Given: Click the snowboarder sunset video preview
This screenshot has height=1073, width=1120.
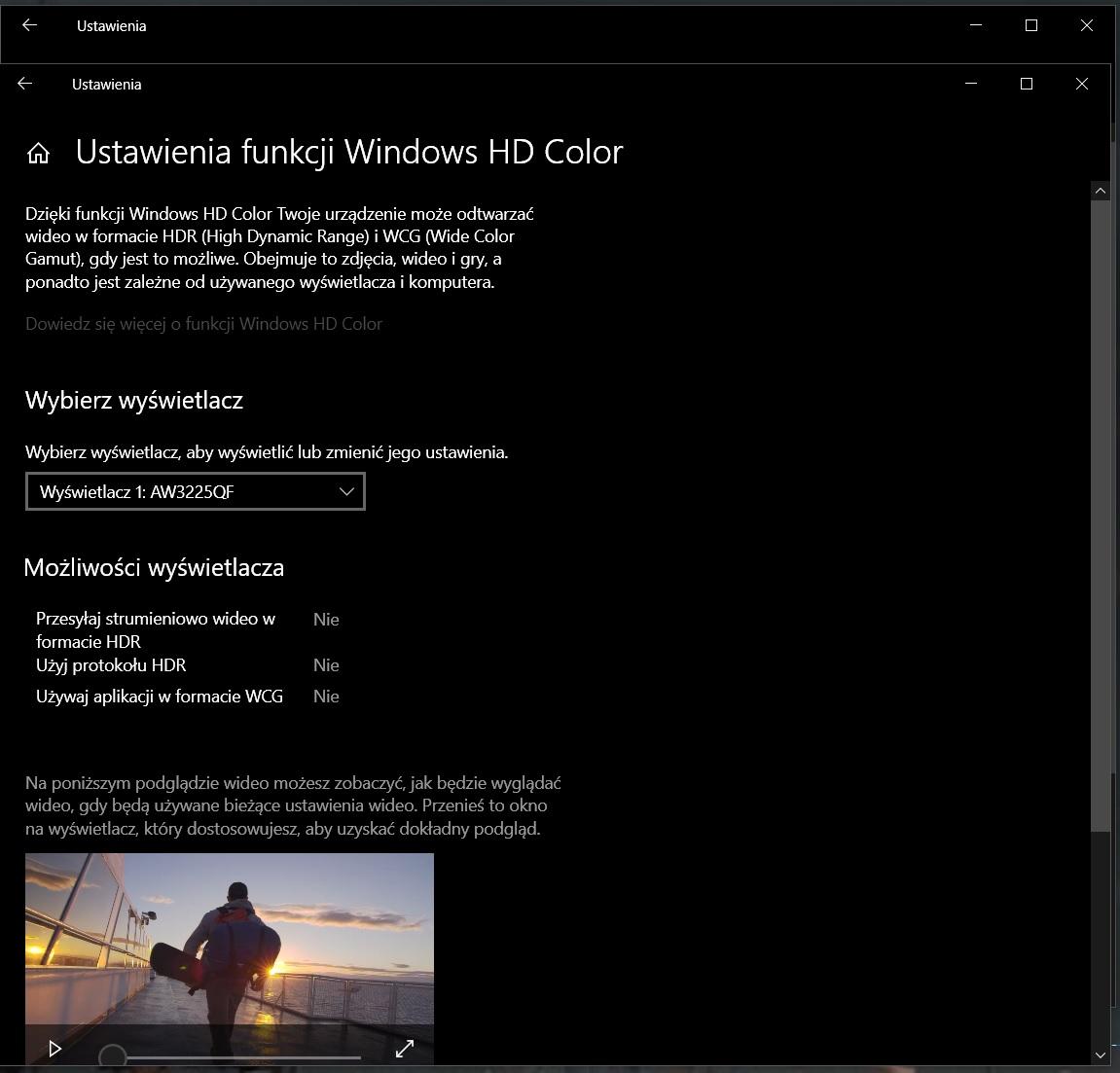Looking at the screenshot, I should 229,934.
